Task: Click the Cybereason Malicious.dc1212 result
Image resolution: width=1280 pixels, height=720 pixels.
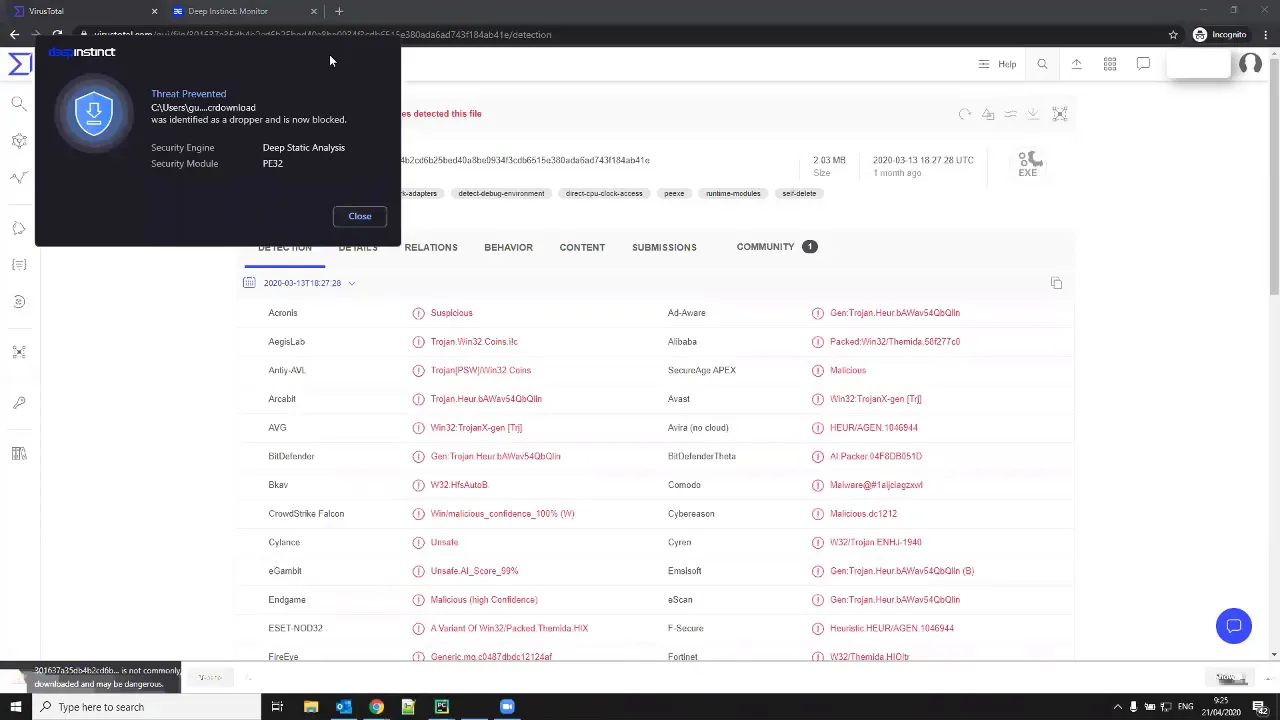Action: (x=863, y=514)
